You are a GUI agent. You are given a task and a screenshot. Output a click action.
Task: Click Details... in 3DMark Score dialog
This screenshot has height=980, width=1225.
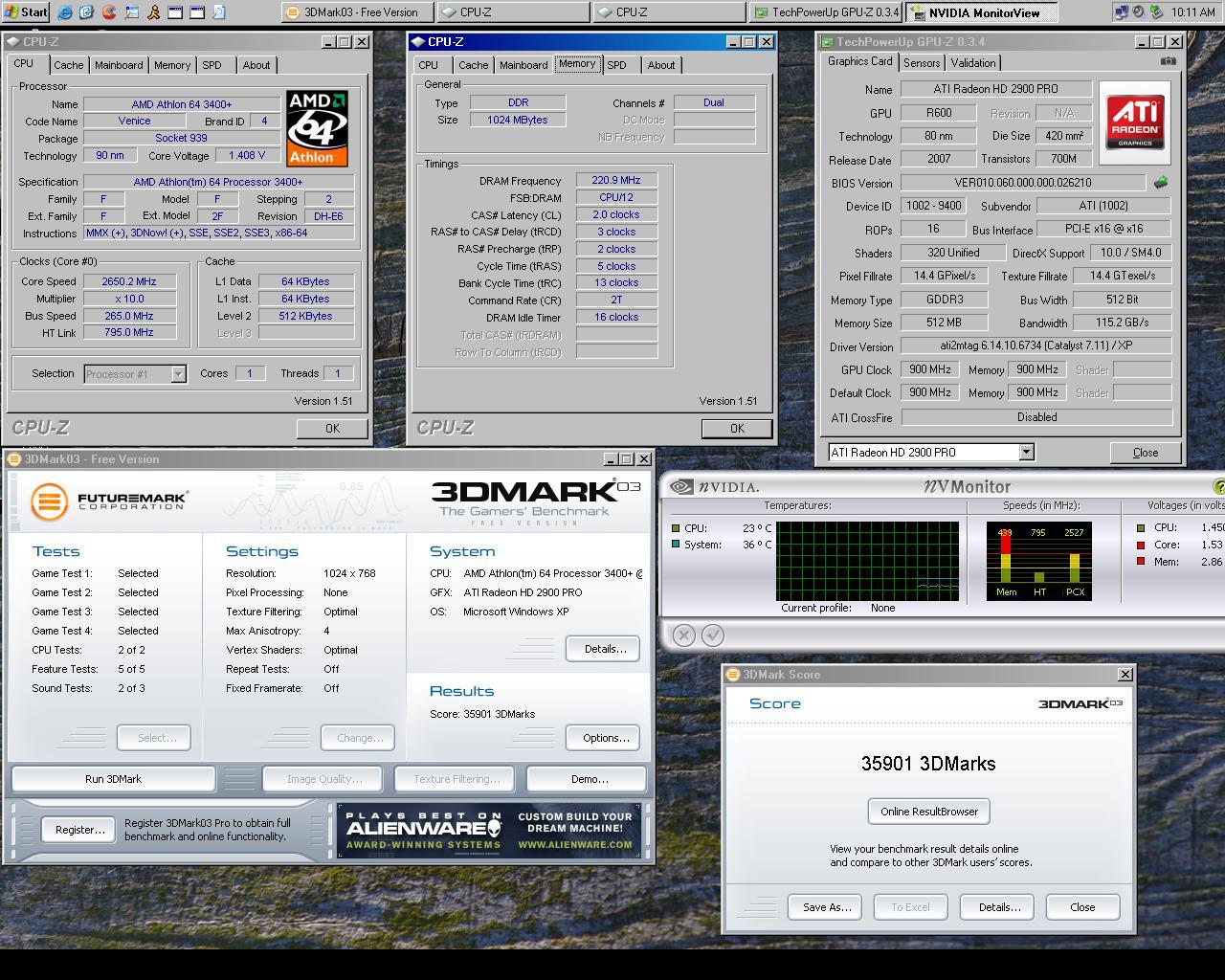coord(999,907)
